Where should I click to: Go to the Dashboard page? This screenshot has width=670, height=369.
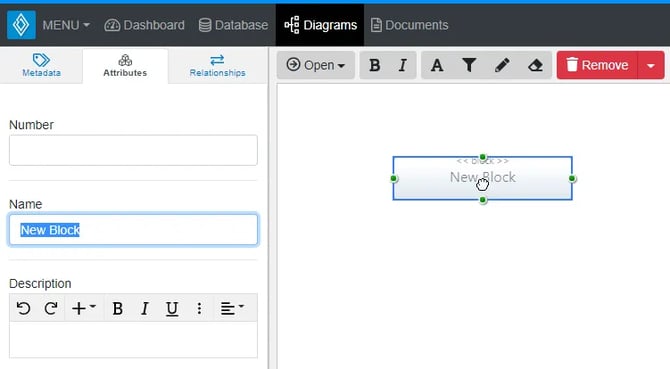tap(144, 25)
